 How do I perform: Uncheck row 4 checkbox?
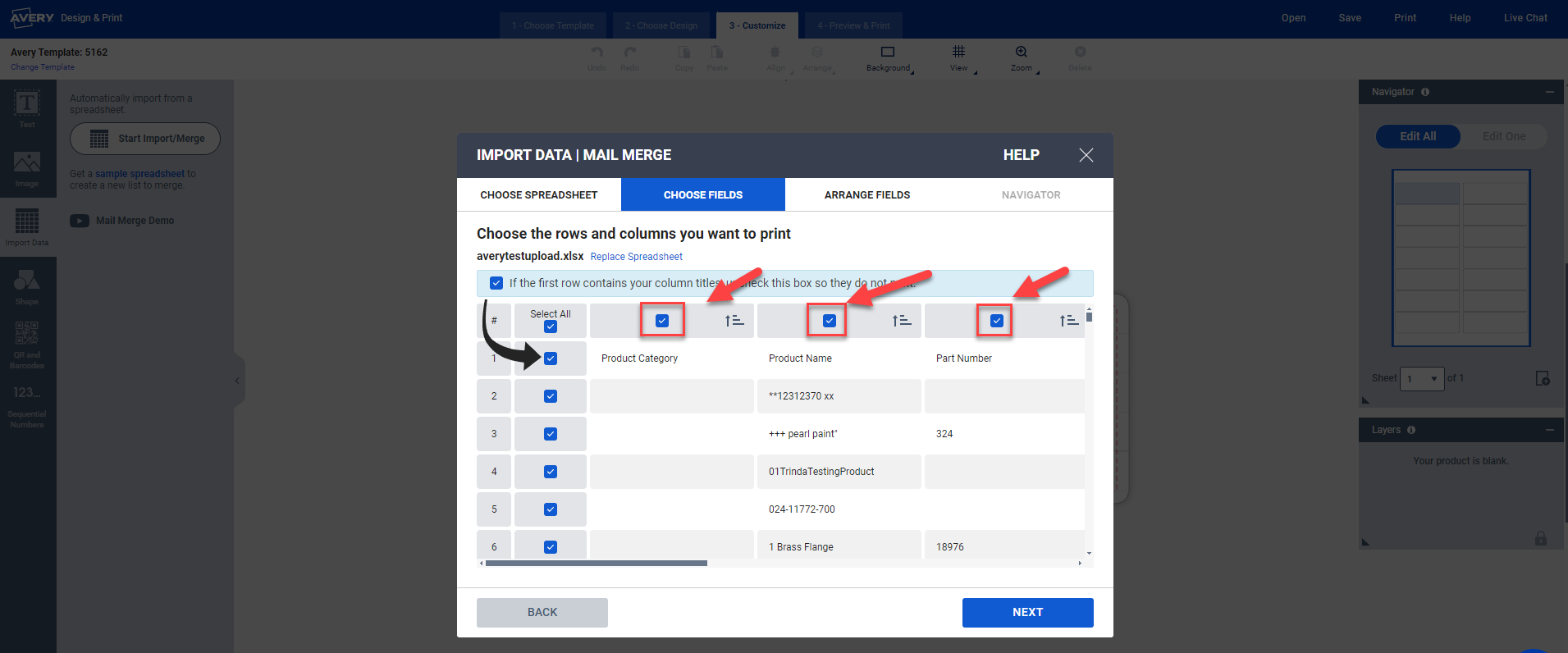(x=551, y=472)
